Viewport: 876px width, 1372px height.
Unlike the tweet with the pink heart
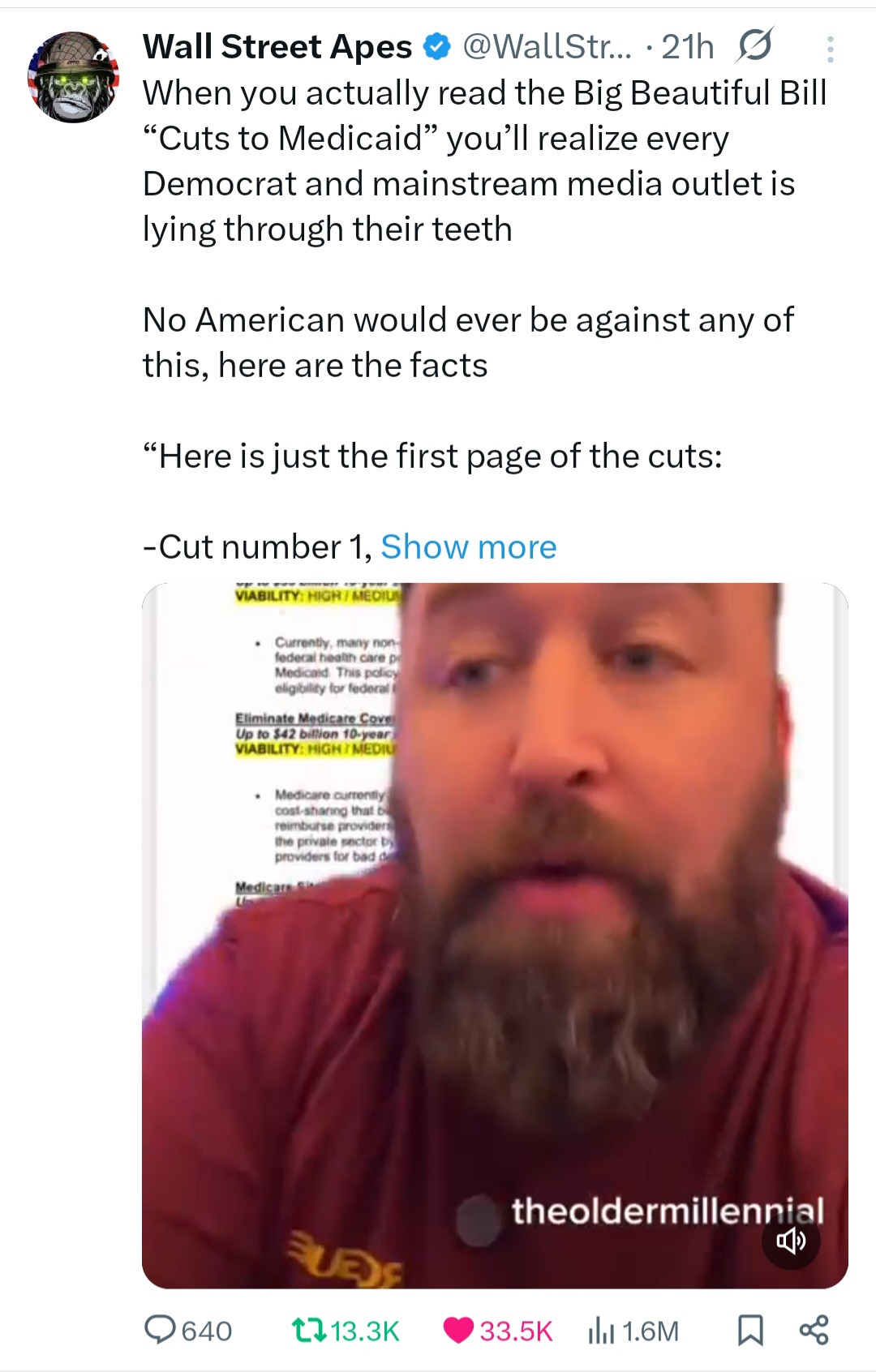point(458,1330)
